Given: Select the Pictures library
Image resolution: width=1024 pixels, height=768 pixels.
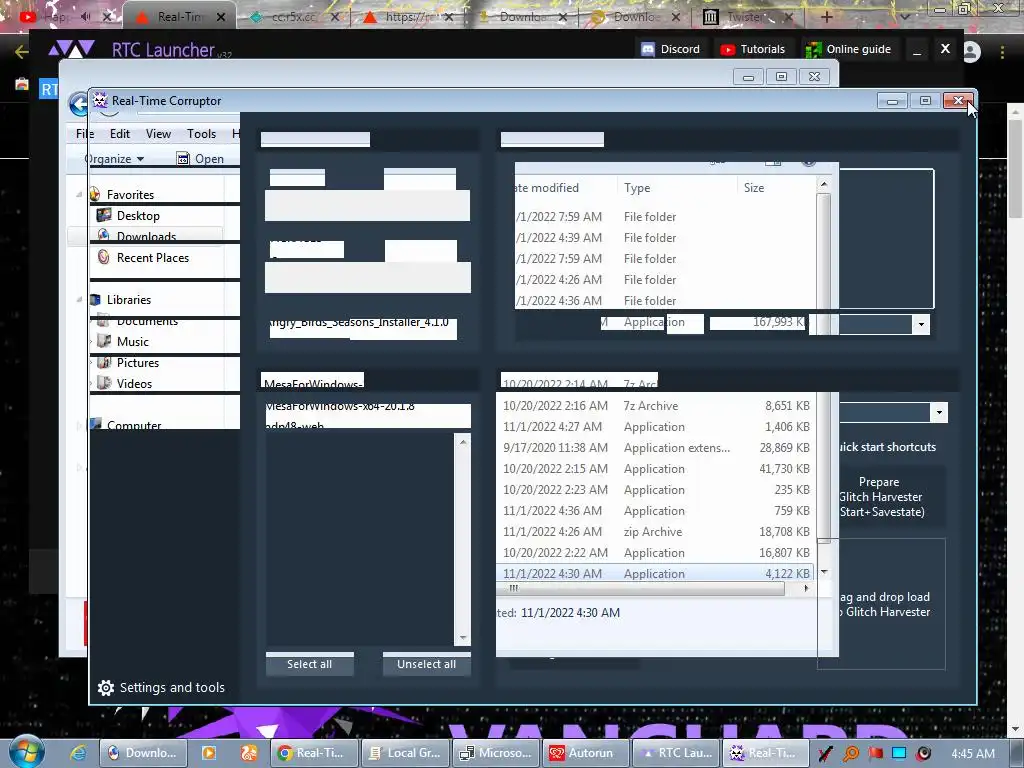Looking at the screenshot, I should pyautogui.click(x=138, y=362).
